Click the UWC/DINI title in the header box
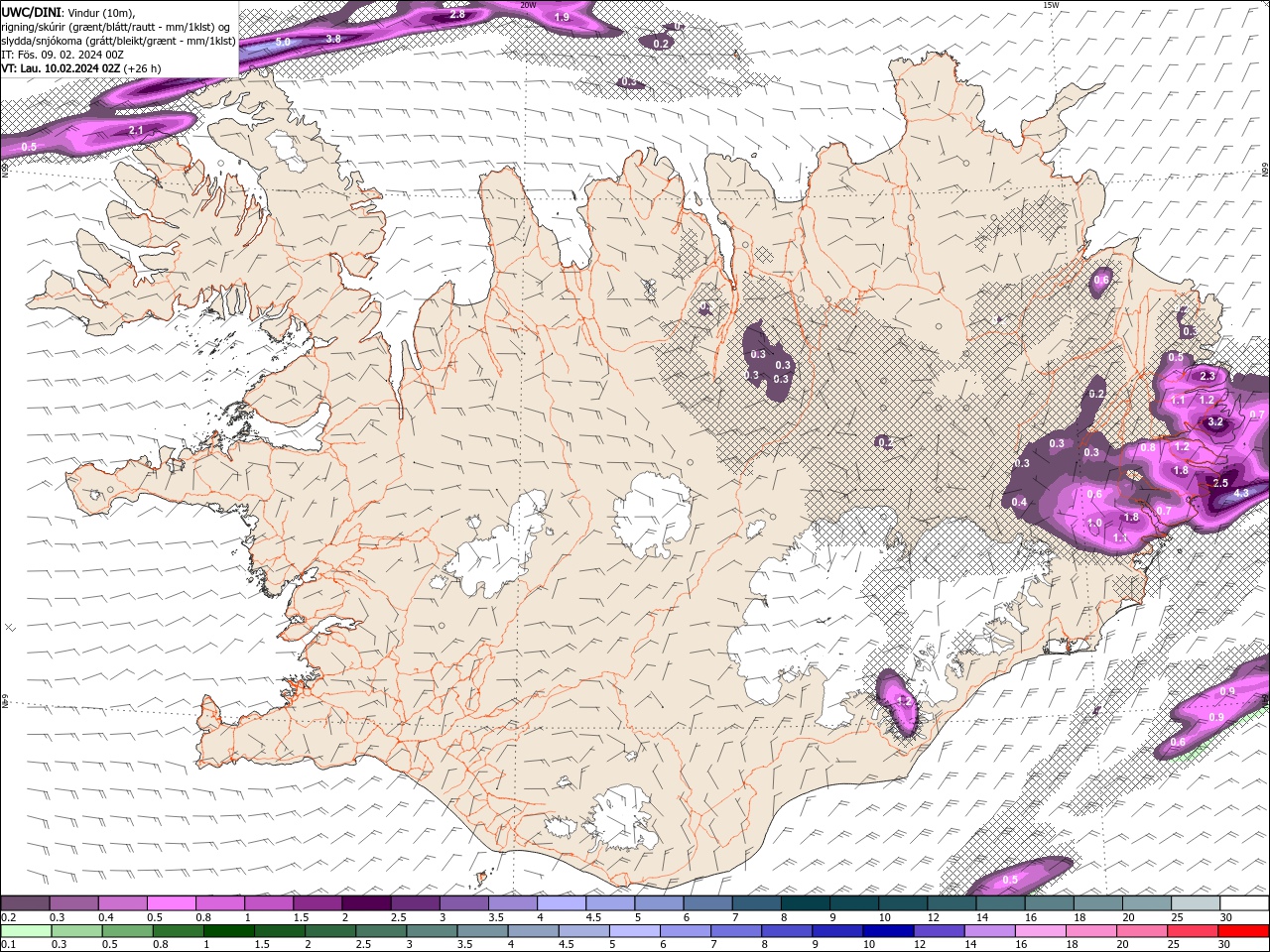This screenshot has height=952, width=1270. [x=30, y=12]
